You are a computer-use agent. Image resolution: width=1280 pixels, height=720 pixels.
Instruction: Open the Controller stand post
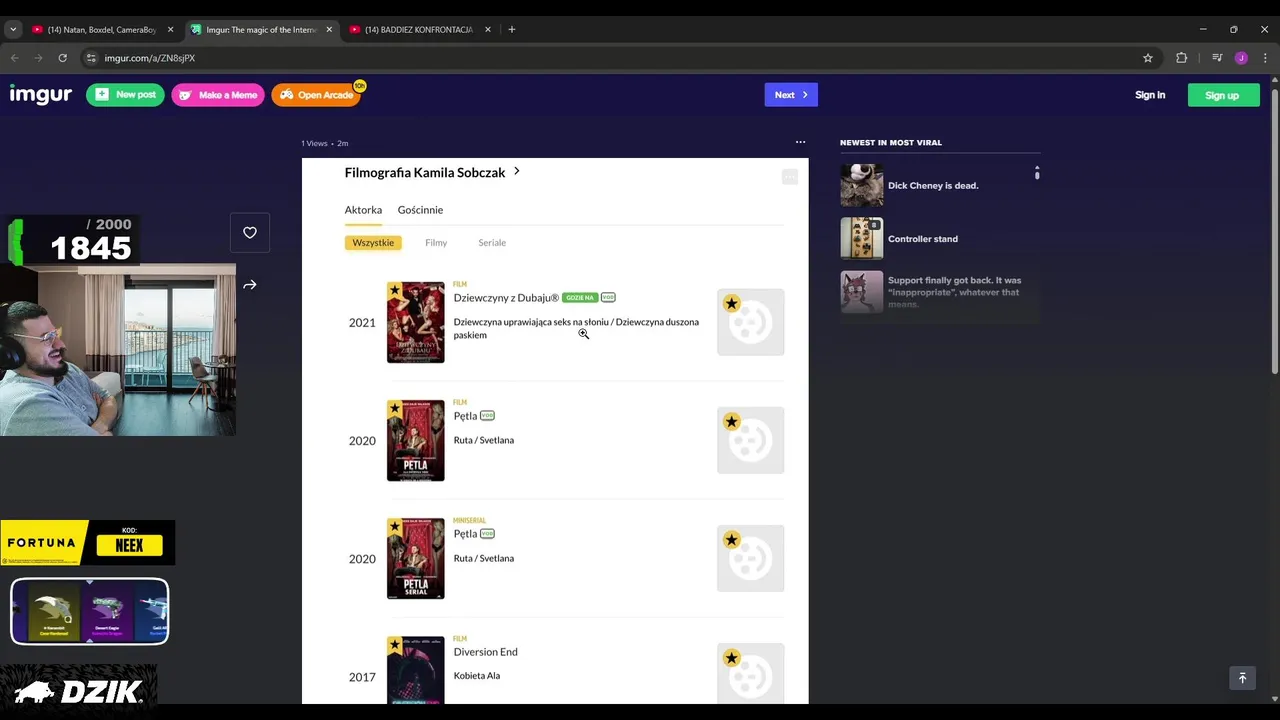pyautogui.click(x=923, y=239)
